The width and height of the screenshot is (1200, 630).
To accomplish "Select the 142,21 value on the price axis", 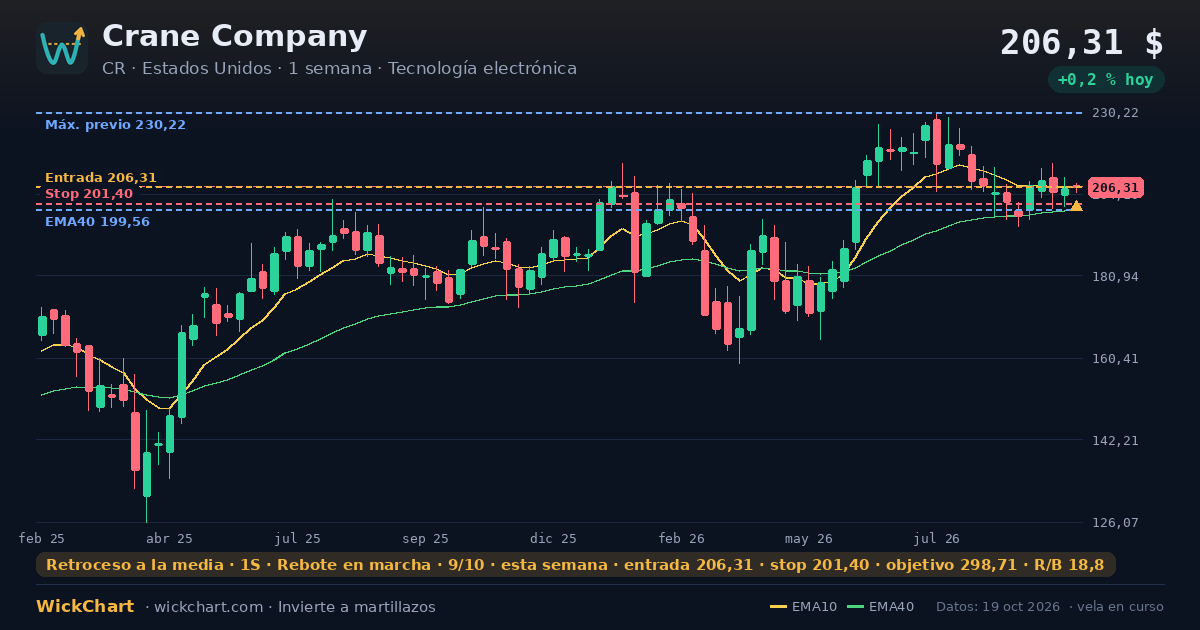I will (1114, 440).
